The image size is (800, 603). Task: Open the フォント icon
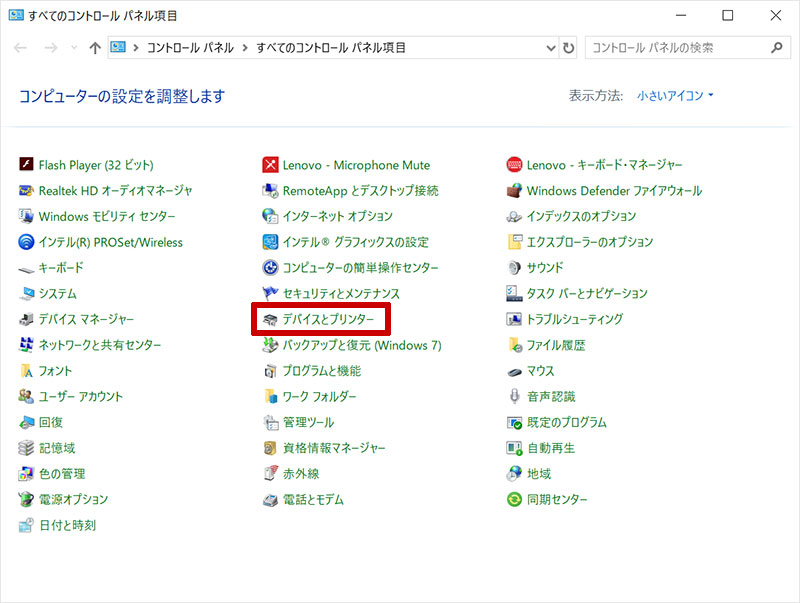click(x=26, y=371)
